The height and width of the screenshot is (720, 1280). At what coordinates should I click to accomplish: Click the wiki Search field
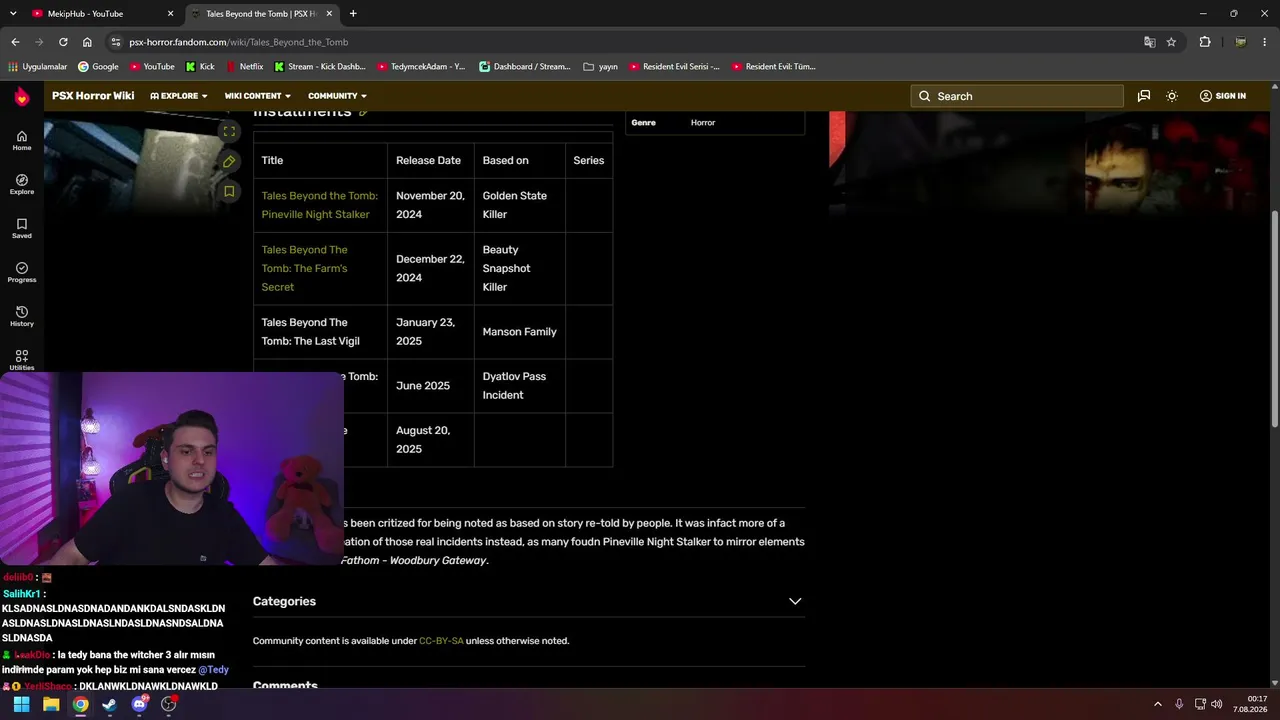tap(1017, 96)
